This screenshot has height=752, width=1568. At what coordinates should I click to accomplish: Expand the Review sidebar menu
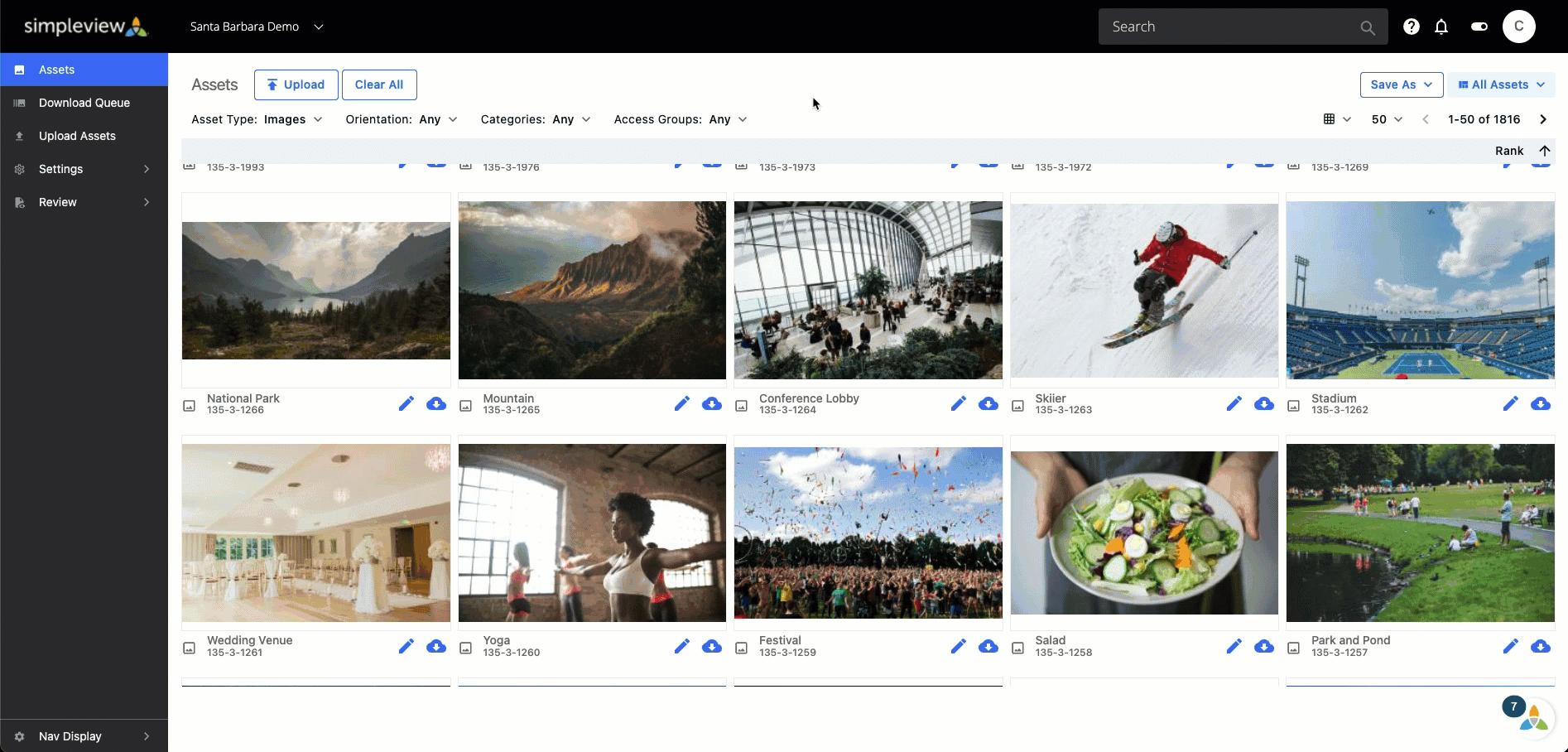tap(84, 202)
